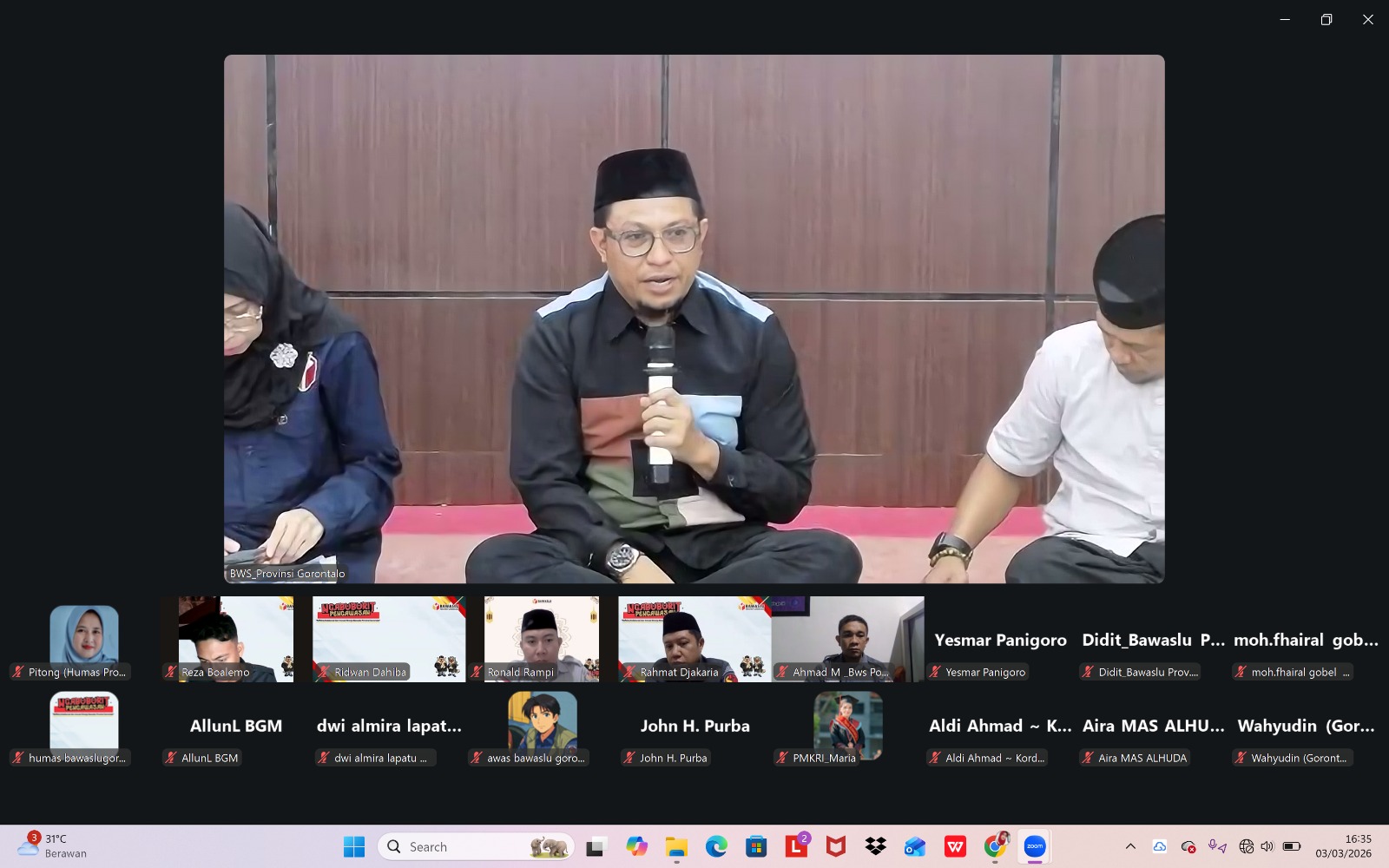
Task: Select Reza Boalemo's video tile
Action: coord(236,639)
